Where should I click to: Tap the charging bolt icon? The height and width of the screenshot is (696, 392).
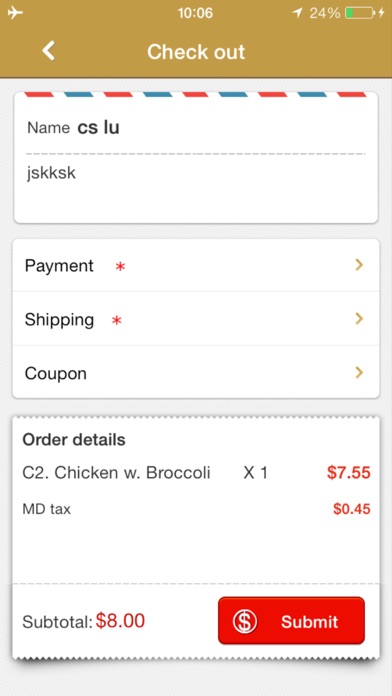381,13
